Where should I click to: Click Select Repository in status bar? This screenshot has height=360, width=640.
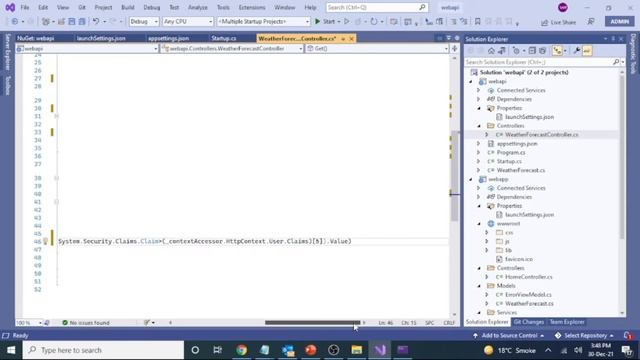click(x=584, y=336)
